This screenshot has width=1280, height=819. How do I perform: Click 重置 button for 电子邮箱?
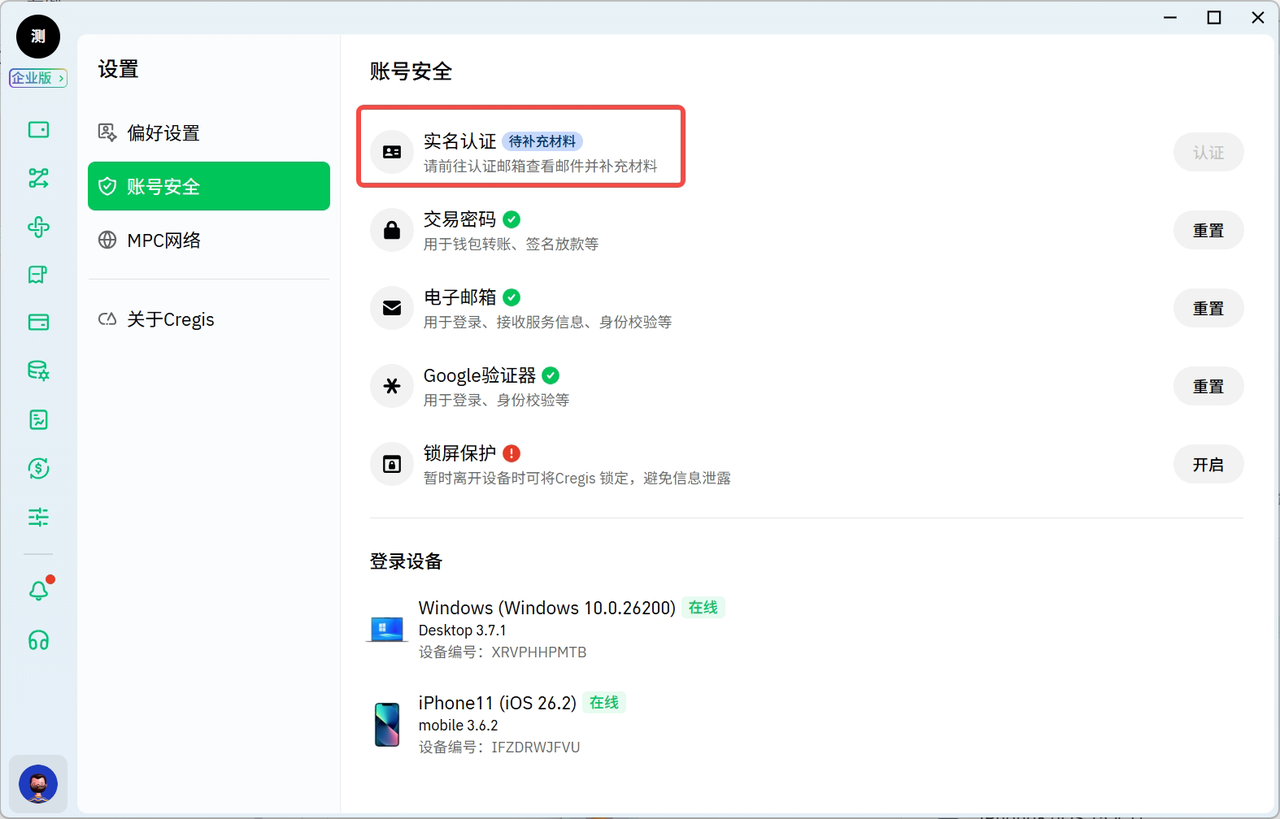1208,308
